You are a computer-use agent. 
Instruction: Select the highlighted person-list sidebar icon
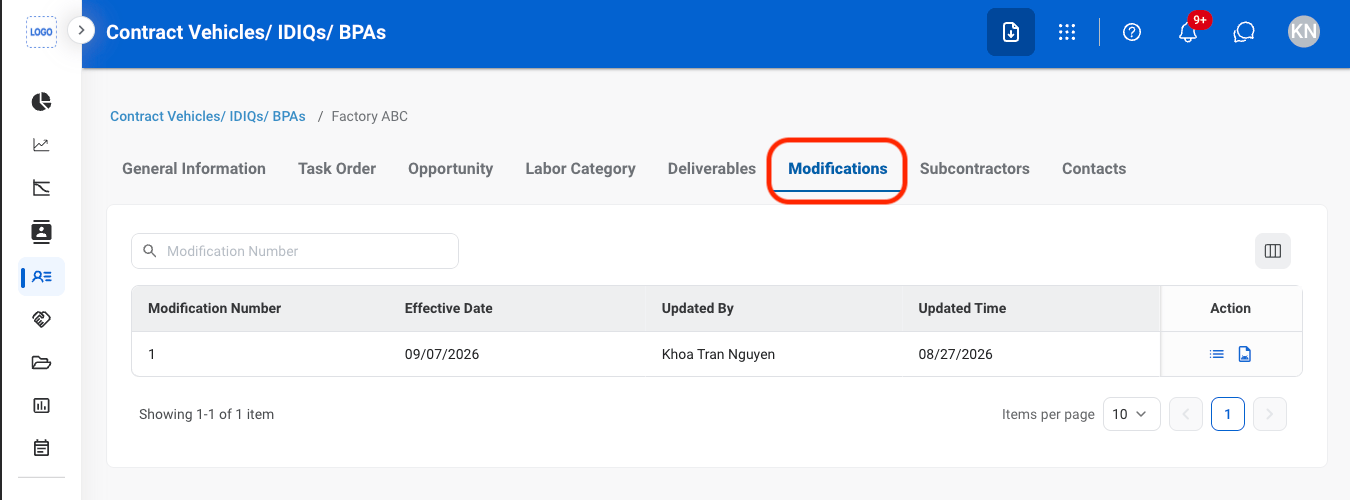coord(42,276)
